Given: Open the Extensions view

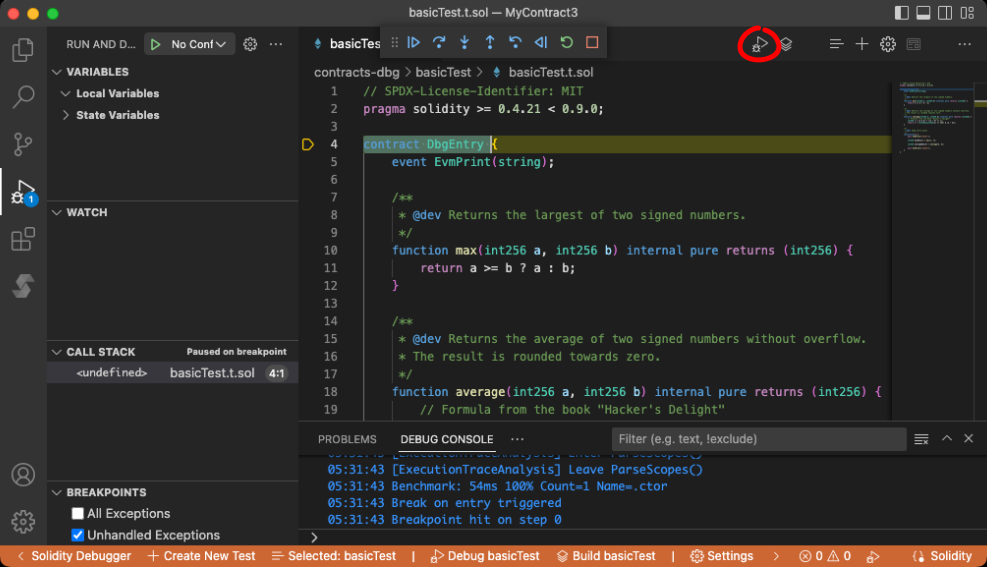Looking at the screenshot, I should (x=22, y=240).
